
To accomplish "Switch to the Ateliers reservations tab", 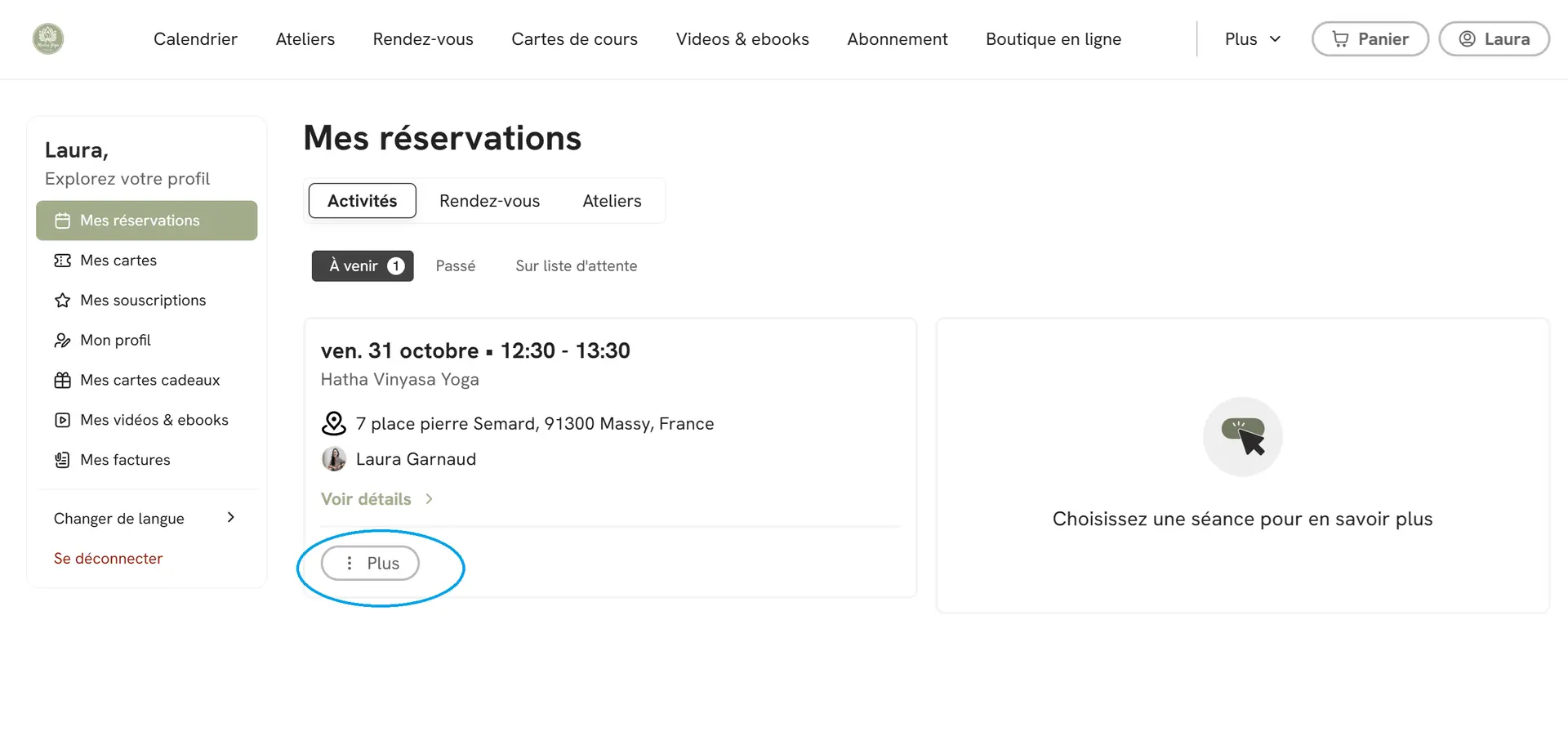I will [x=612, y=201].
